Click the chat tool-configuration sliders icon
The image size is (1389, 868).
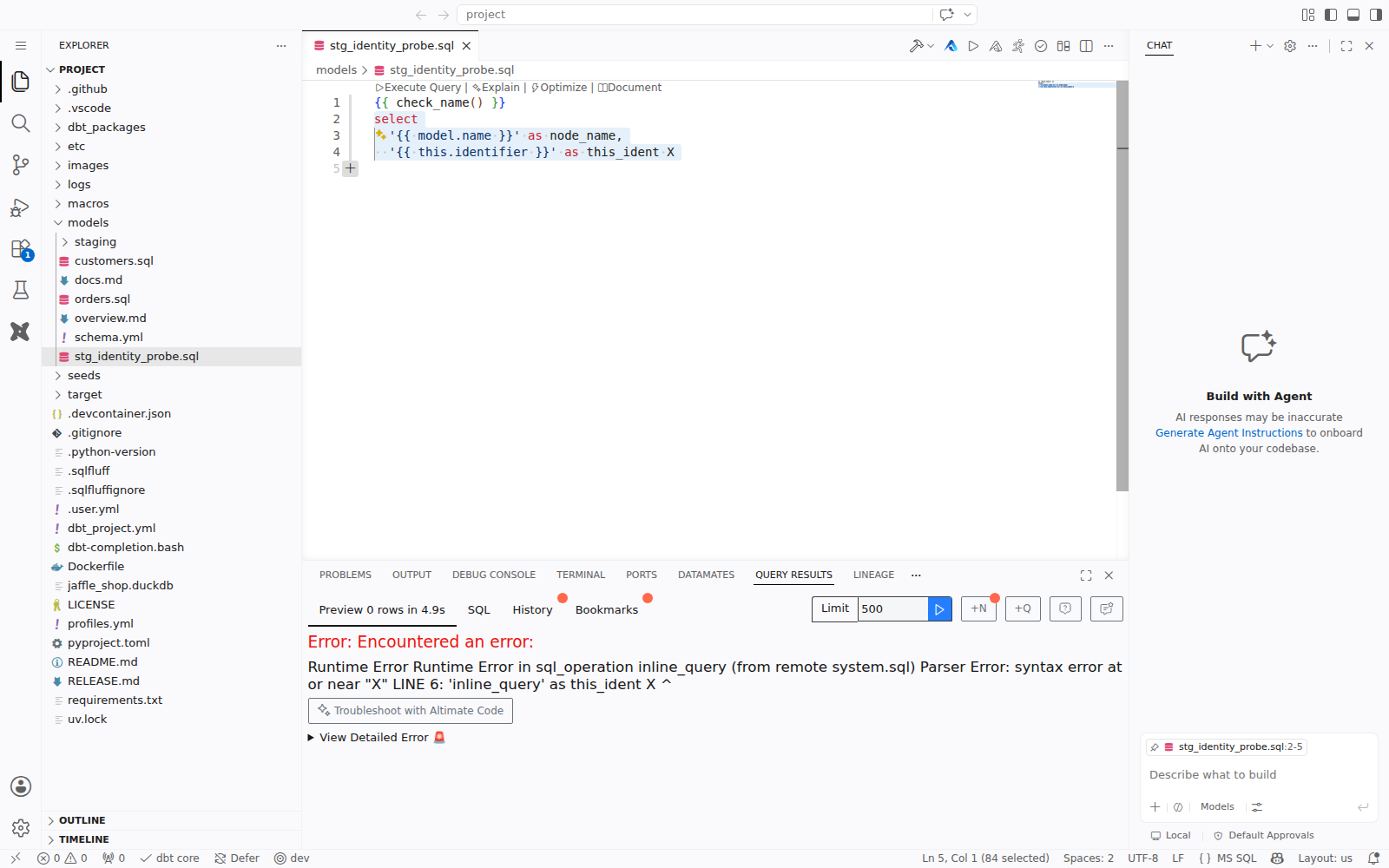coord(1257,807)
